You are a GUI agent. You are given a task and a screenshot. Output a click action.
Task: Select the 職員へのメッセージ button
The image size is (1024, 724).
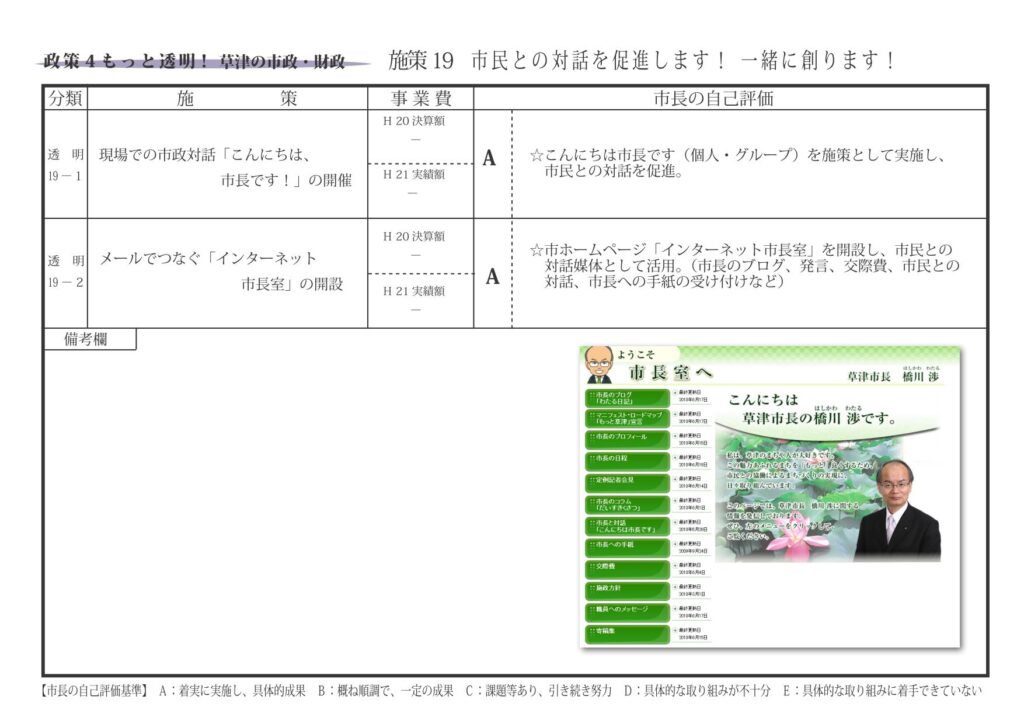[x=627, y=612]
